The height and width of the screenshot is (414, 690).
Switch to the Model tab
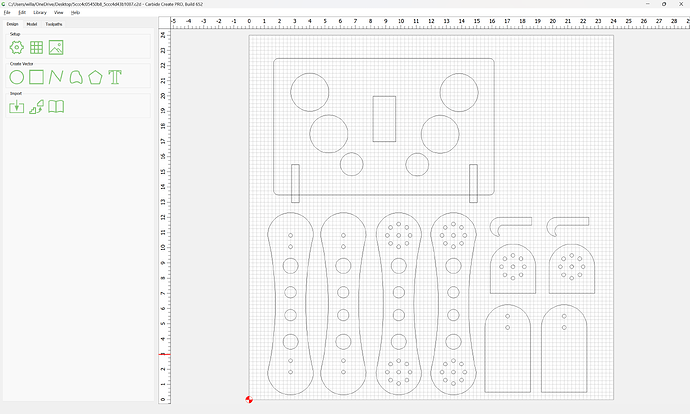click(x=32, y=23)
